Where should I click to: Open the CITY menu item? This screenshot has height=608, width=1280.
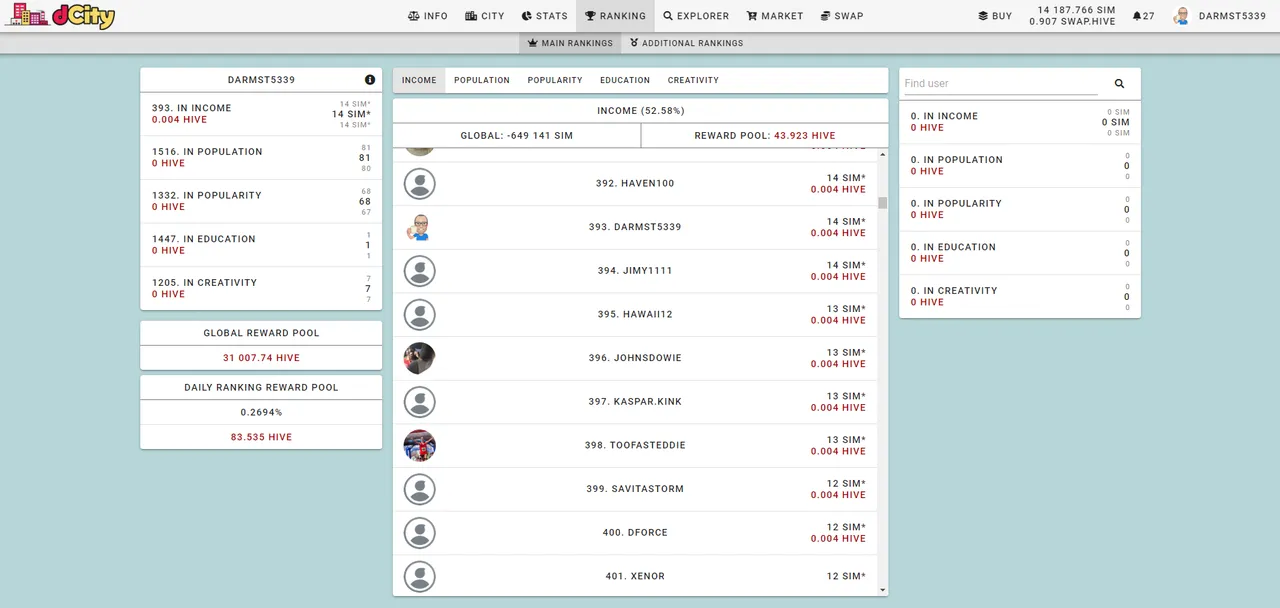[485, 16]
